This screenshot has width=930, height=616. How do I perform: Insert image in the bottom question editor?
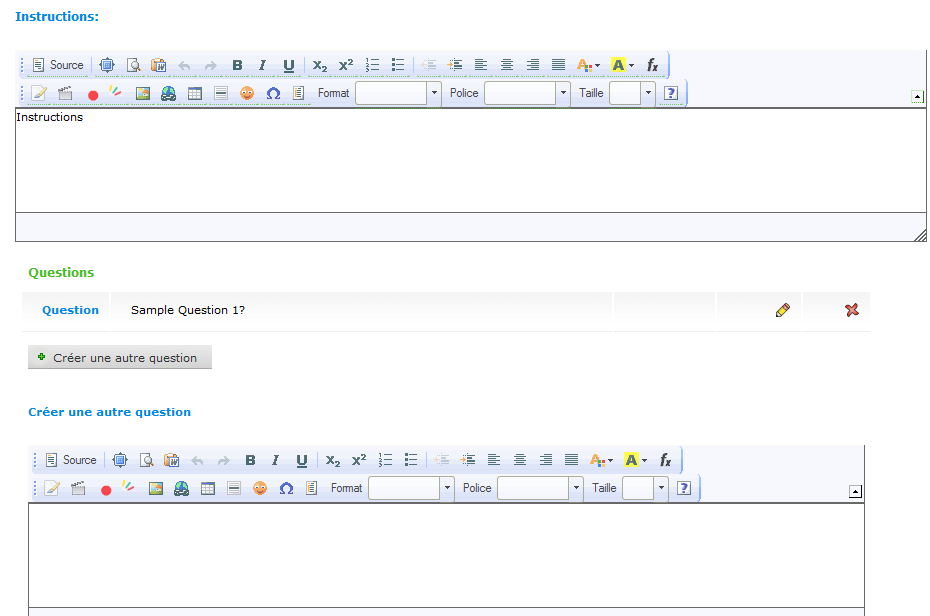click(156, 489)
